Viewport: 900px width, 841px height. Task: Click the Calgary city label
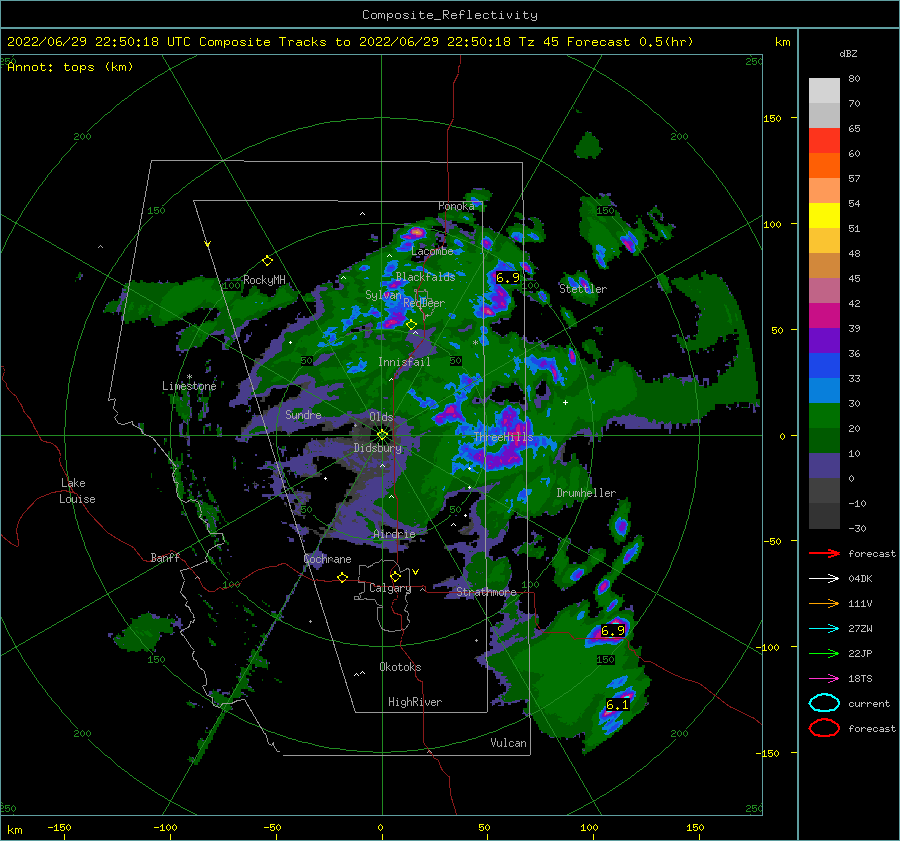tap(390, 588)
